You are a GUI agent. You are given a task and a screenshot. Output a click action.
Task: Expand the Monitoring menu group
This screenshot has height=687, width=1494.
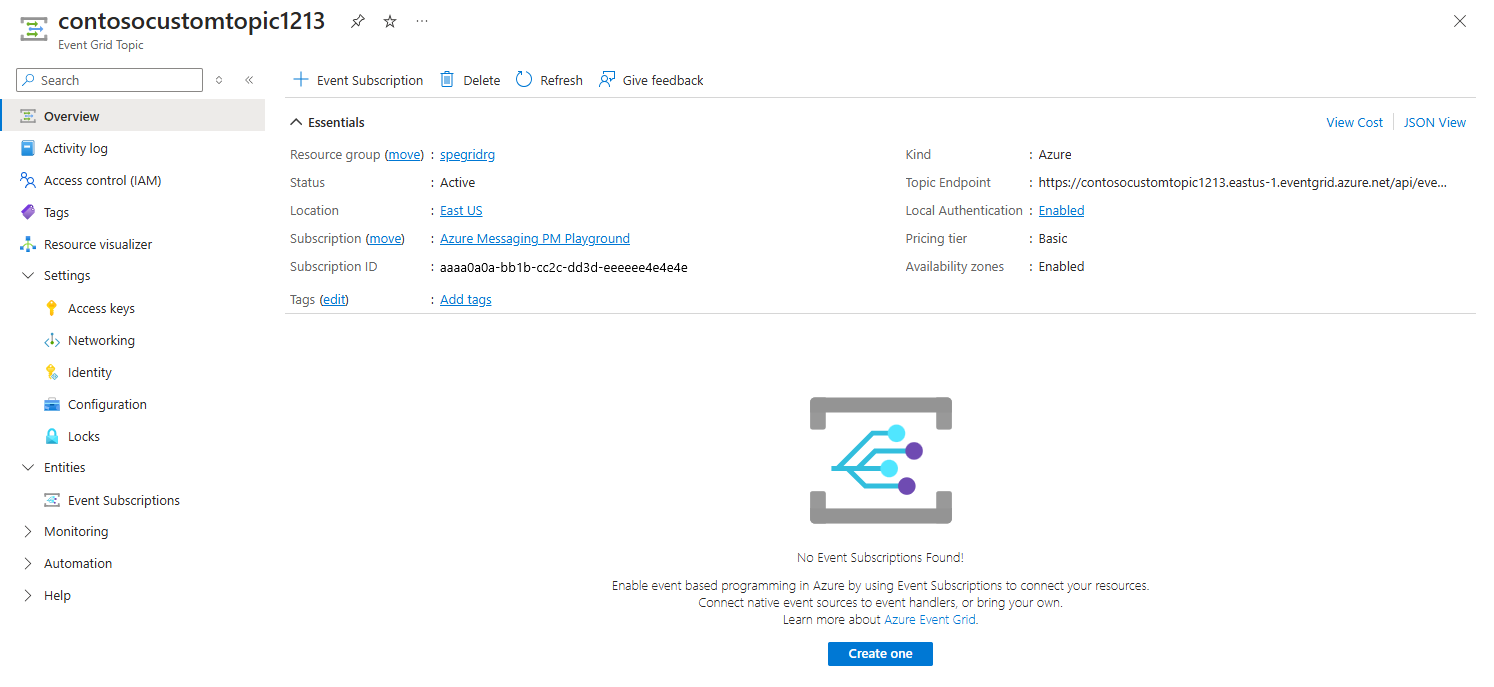click(28, 531)
